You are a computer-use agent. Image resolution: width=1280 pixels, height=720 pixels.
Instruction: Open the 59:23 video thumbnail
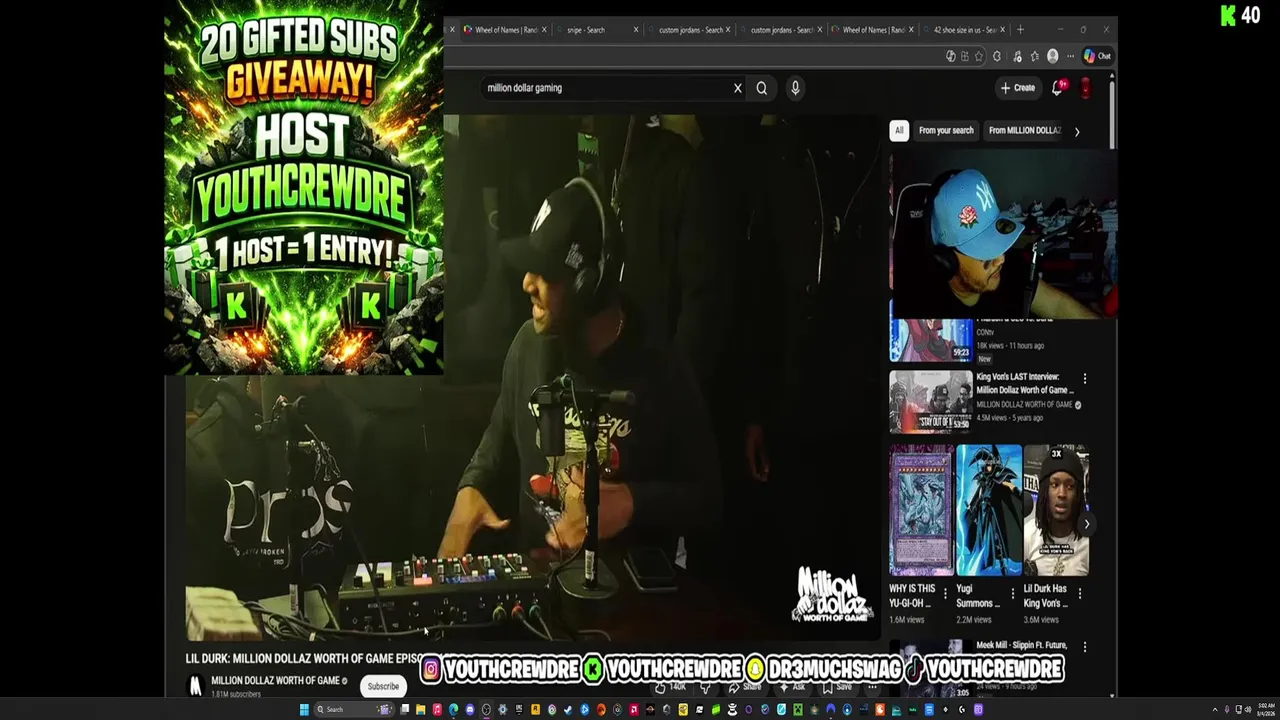(930, 340)
